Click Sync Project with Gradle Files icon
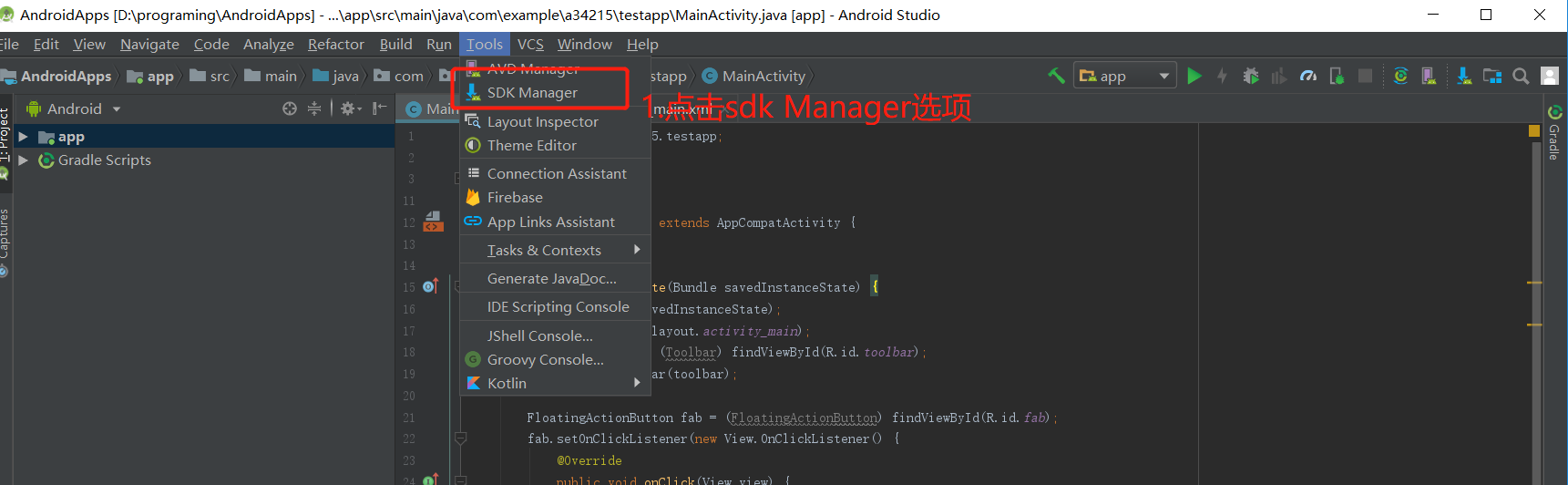Image resolution: width=1568 pixels, height=485 pixels. (1401, 76)
